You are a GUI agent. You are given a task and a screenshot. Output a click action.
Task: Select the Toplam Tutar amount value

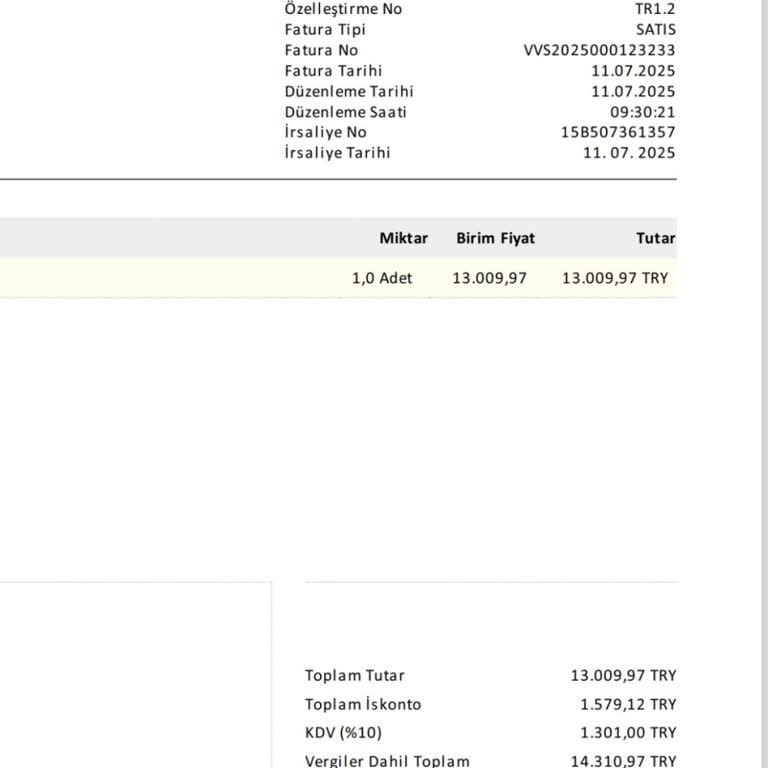623,676
